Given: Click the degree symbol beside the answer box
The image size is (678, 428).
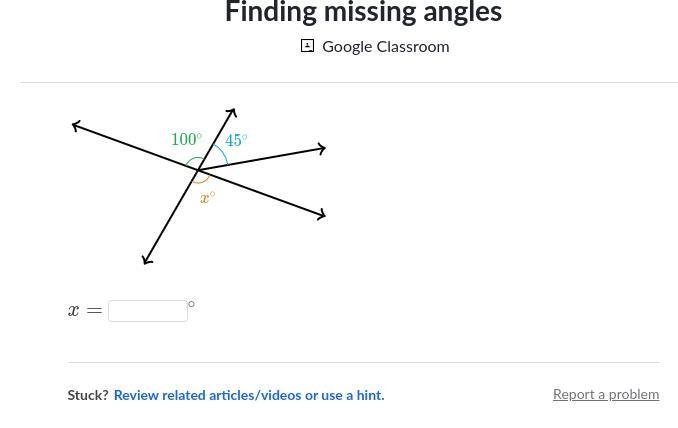Looking at the screenshot, I should coord(191,304).
